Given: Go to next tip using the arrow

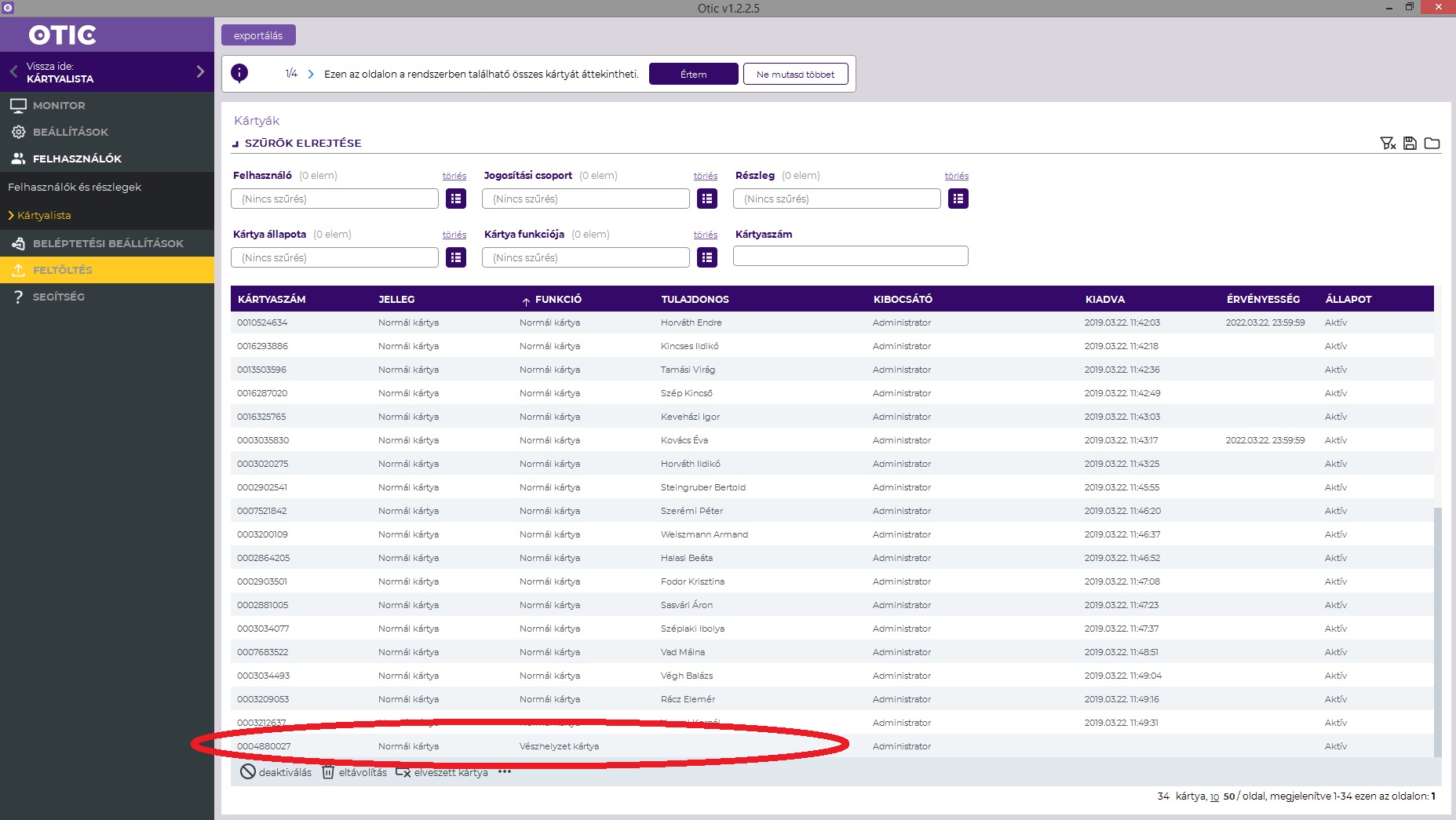Looking at the screenshot, I should pos(311,74).
